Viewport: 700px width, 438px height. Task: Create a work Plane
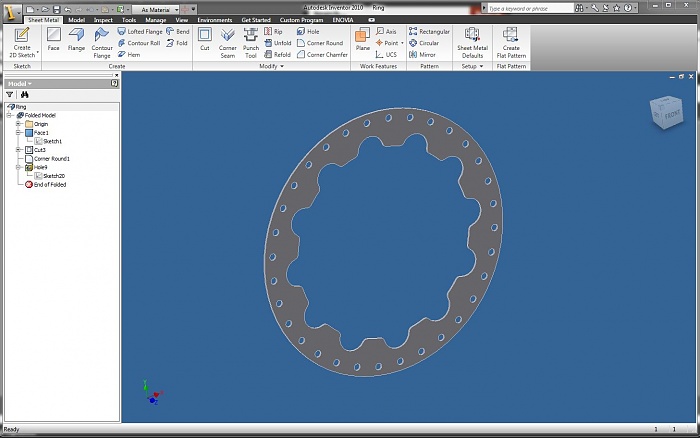click(x=362, y=39)
